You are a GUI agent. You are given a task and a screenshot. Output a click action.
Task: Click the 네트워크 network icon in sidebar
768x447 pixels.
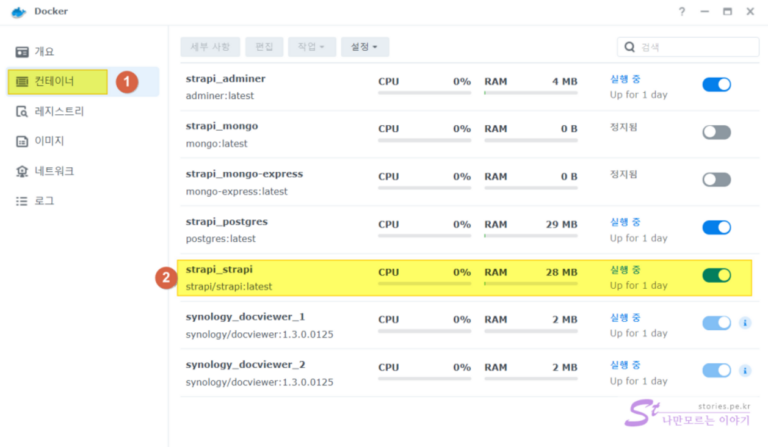(22, 171)
